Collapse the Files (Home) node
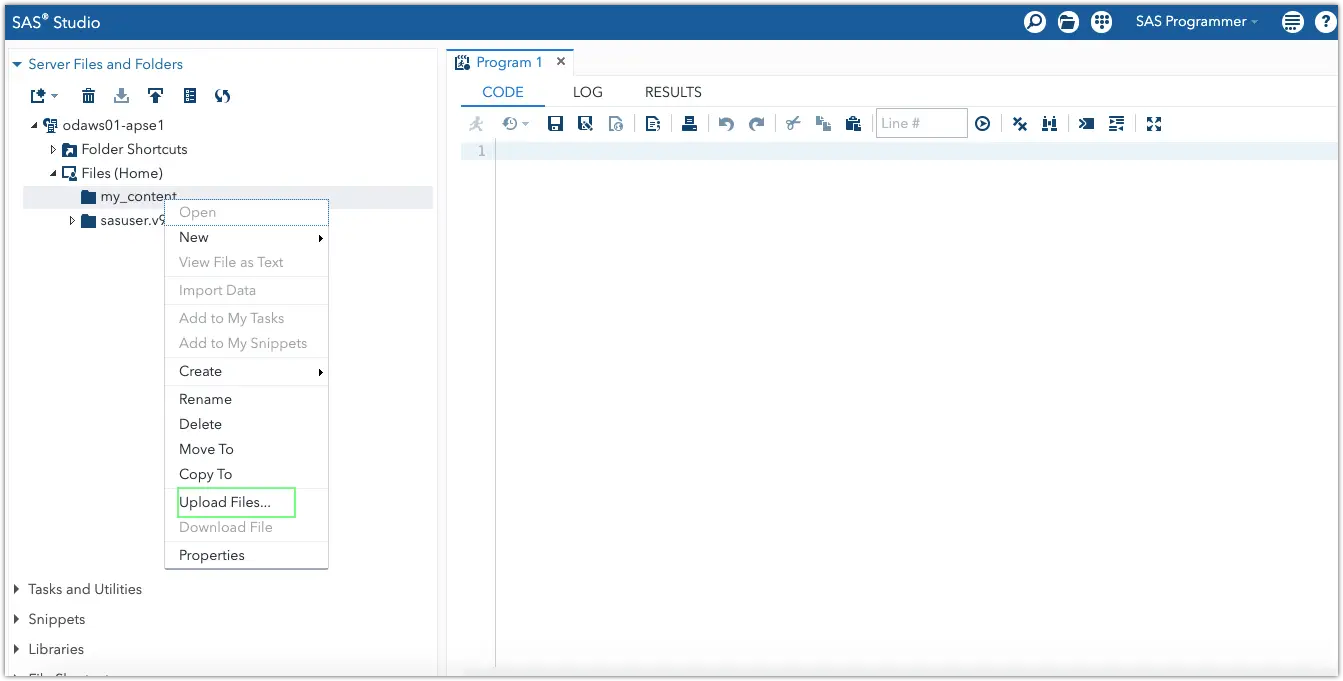Screen dimensions: 1343x681 [x=53, y=173]
